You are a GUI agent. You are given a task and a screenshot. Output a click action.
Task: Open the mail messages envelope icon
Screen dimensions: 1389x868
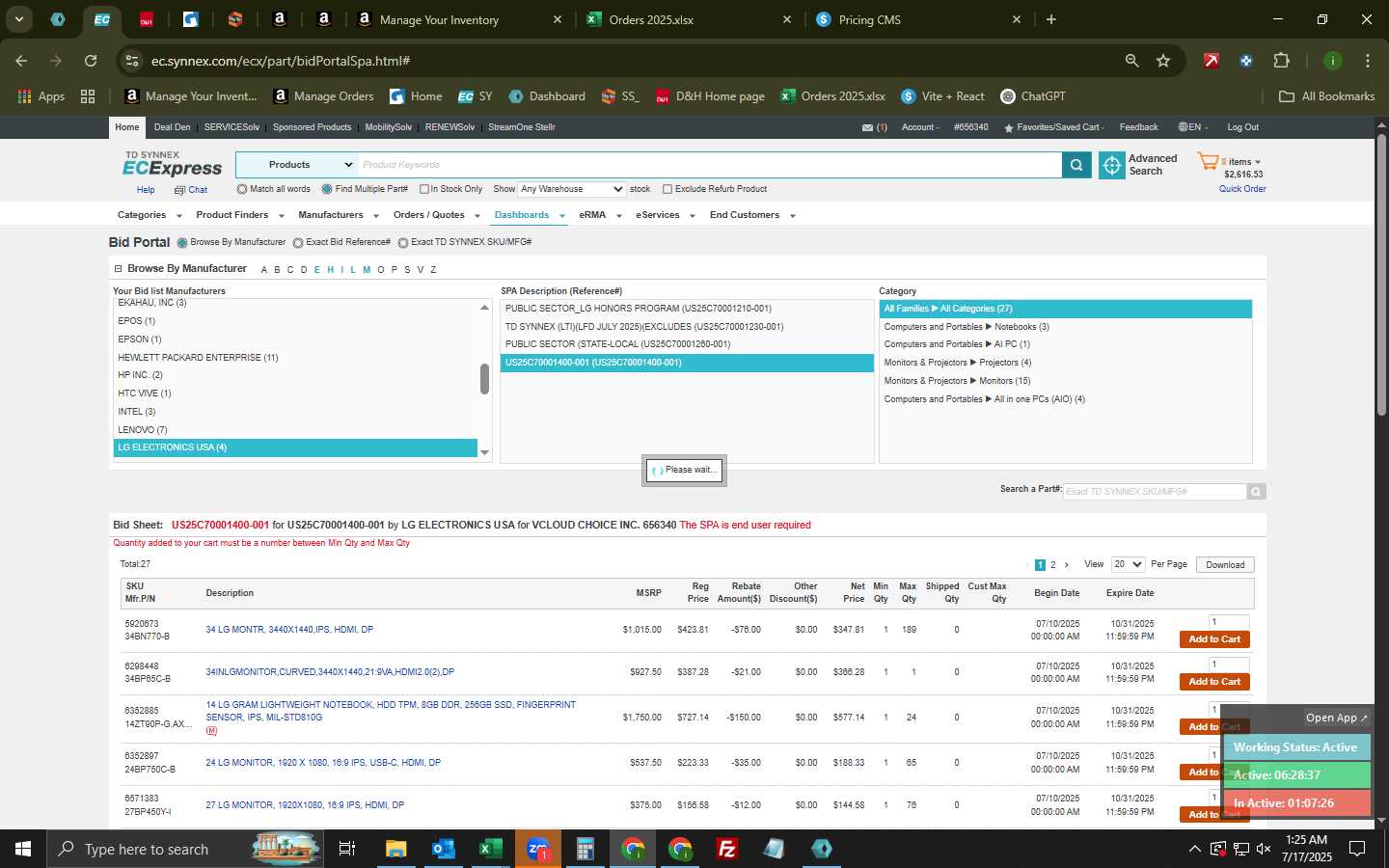[867, 127]
